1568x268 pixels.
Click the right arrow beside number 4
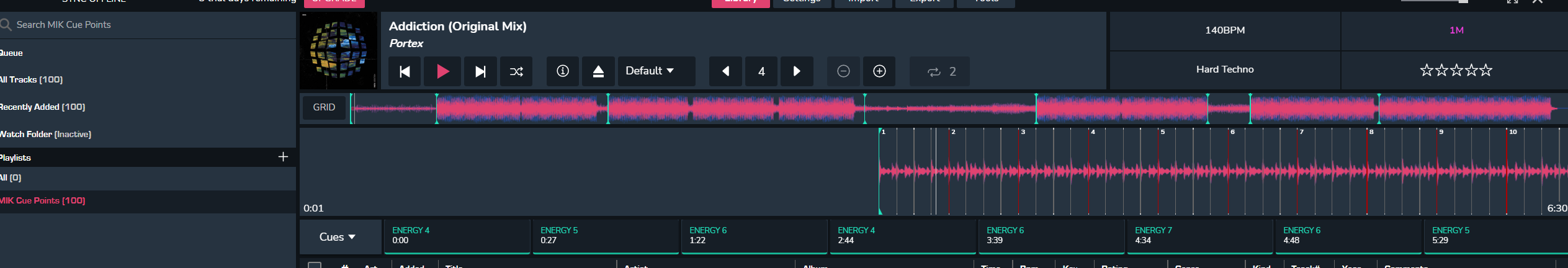point(797,71)
